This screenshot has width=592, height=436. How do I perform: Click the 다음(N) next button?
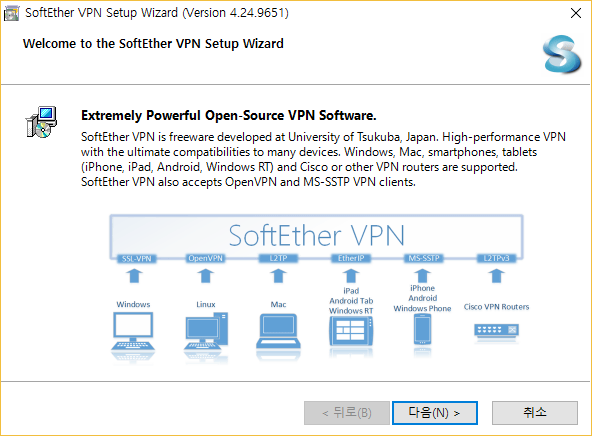coord(435,413)
